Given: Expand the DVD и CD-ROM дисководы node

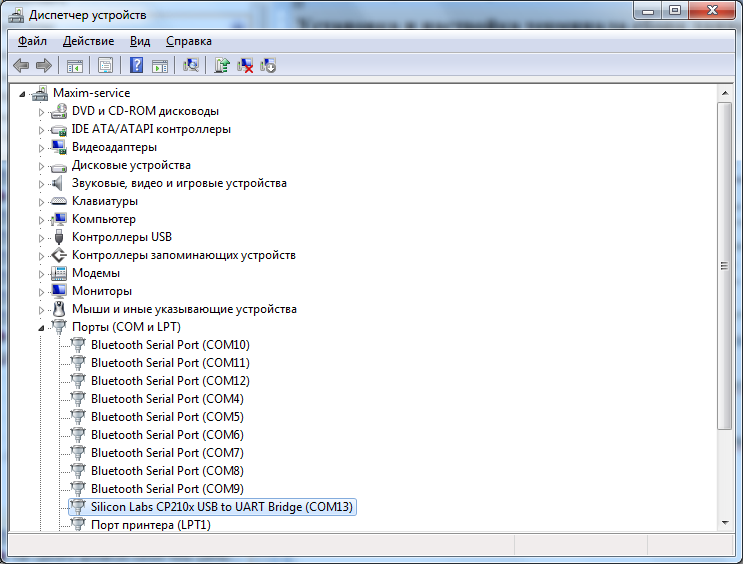Looking at the screenshot, I should point(42,111).
